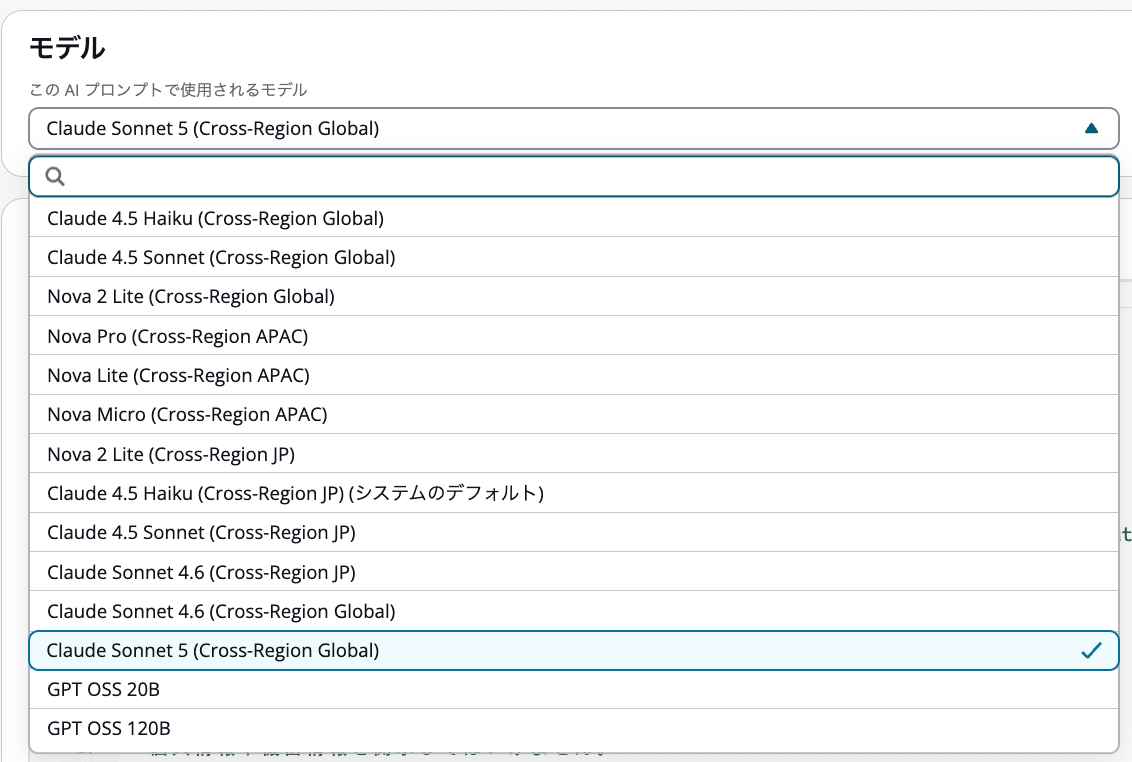The image size is (1132, 762).
Task: Select the GPT OSS 20B model
Action: click(574, 689)
